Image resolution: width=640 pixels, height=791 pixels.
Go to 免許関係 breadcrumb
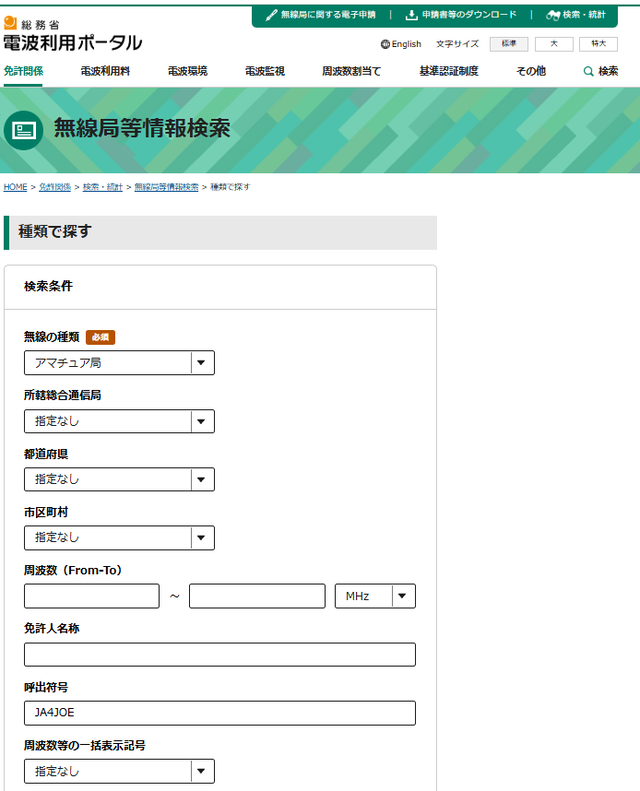pyautogui.click(x=55, y=187)
